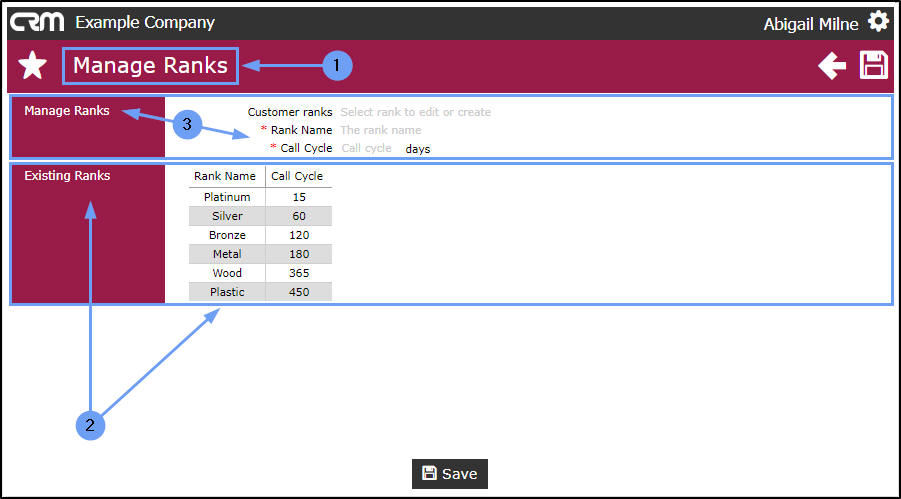This screenshot has width=901, height=499.
Task: Click the floppy disk save icon in header
Action: tap(873, 65)
